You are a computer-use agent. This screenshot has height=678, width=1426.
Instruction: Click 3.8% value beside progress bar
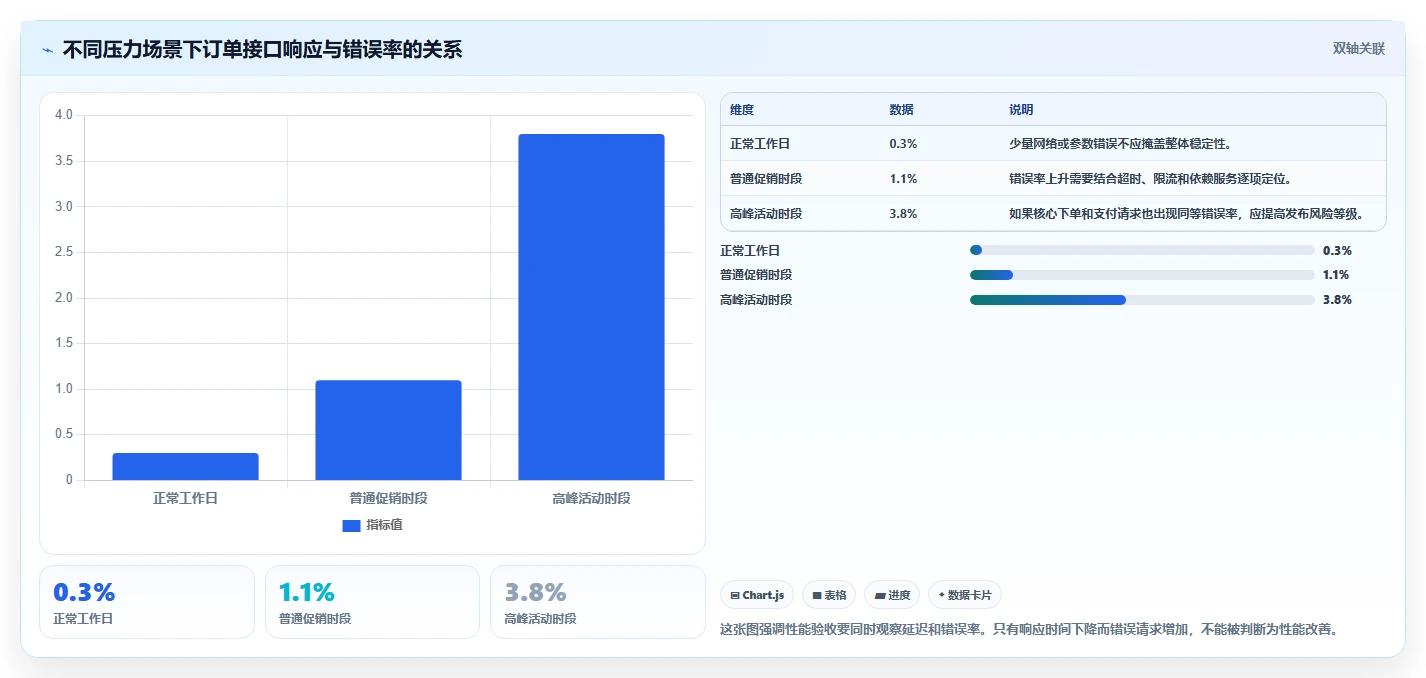coord(1337,300)
